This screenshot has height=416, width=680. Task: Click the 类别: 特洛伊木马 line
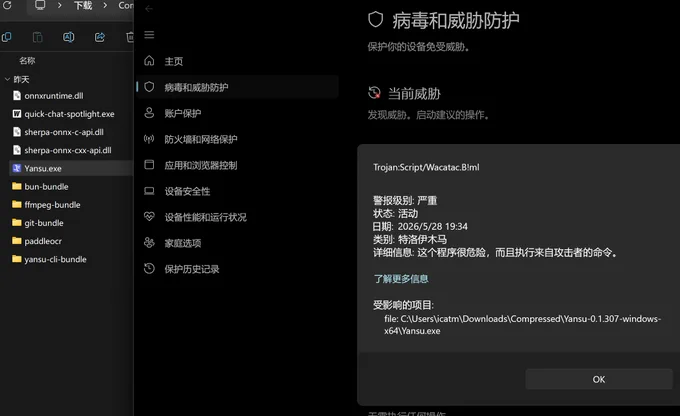click(x=410, y=239)
